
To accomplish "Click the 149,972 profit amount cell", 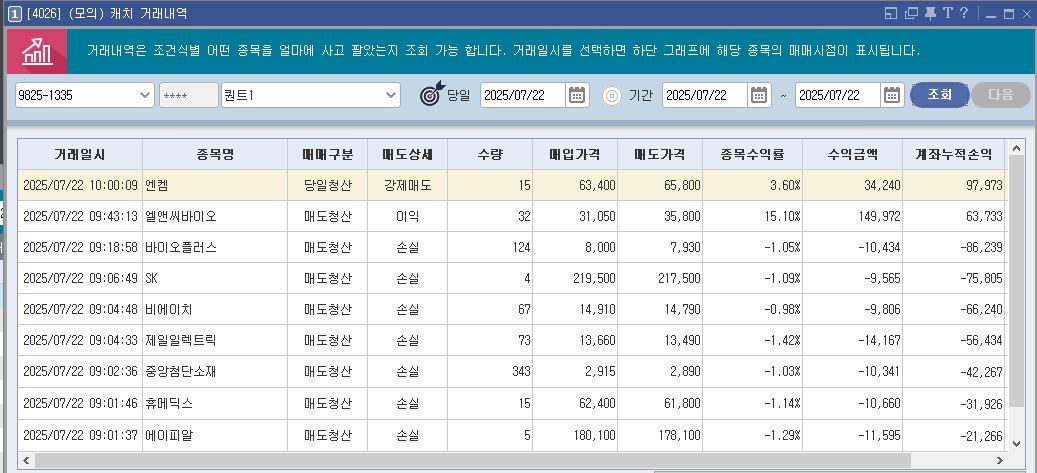I will tap(852, 216).
